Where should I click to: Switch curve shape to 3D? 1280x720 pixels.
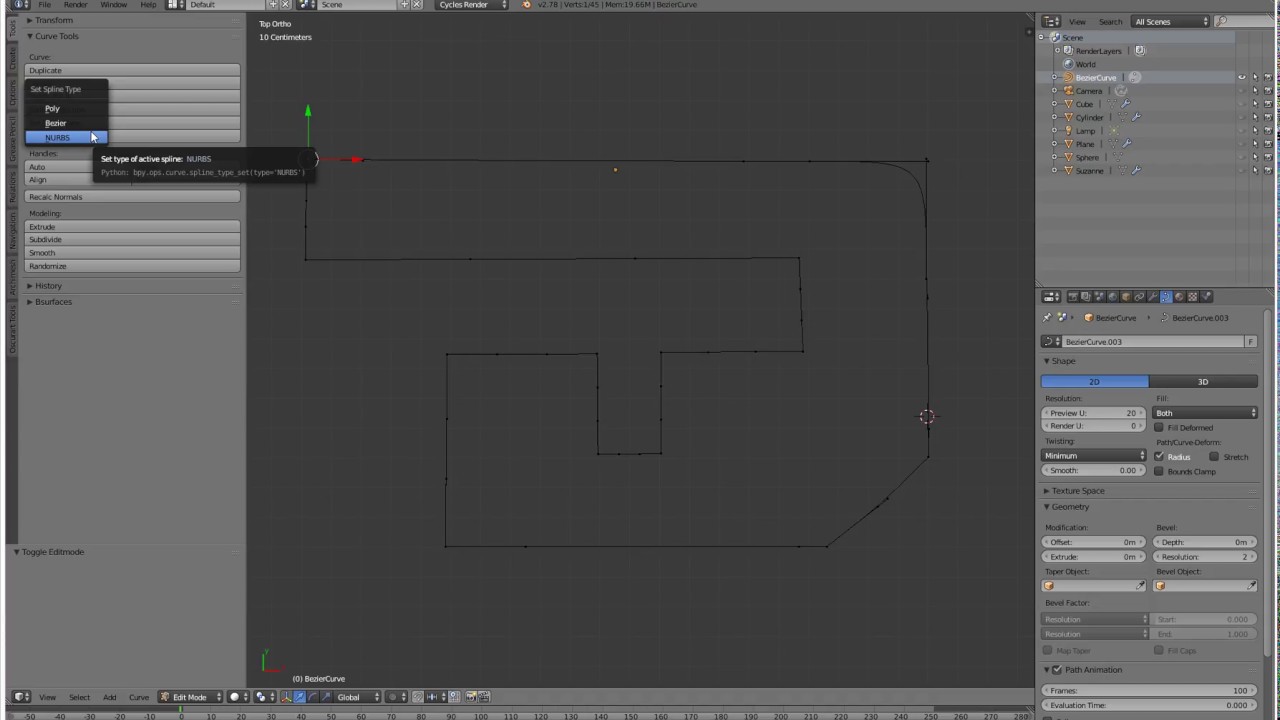click(x=1203, y=381)
